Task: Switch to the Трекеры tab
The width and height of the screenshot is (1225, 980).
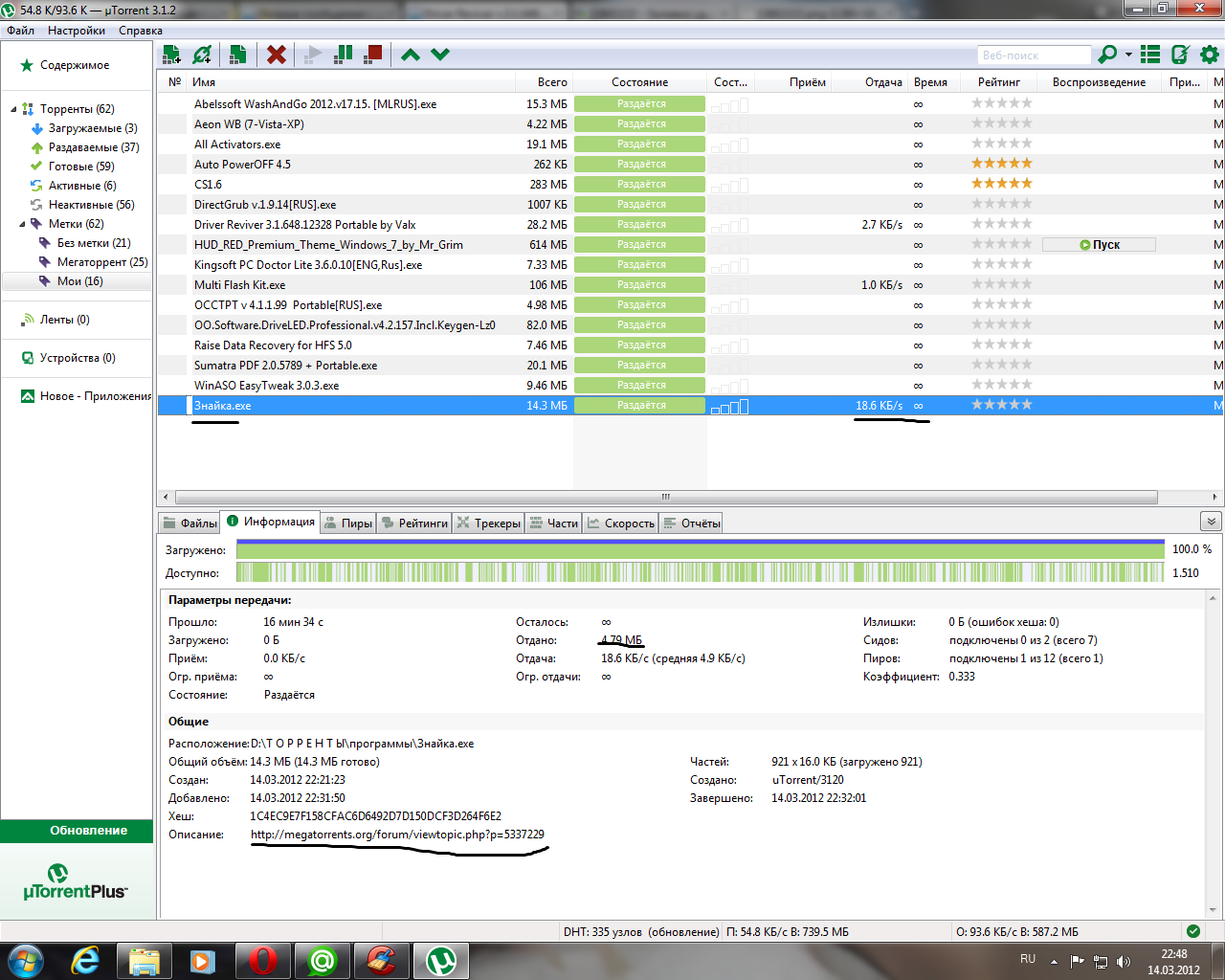Action: point(488,523)
